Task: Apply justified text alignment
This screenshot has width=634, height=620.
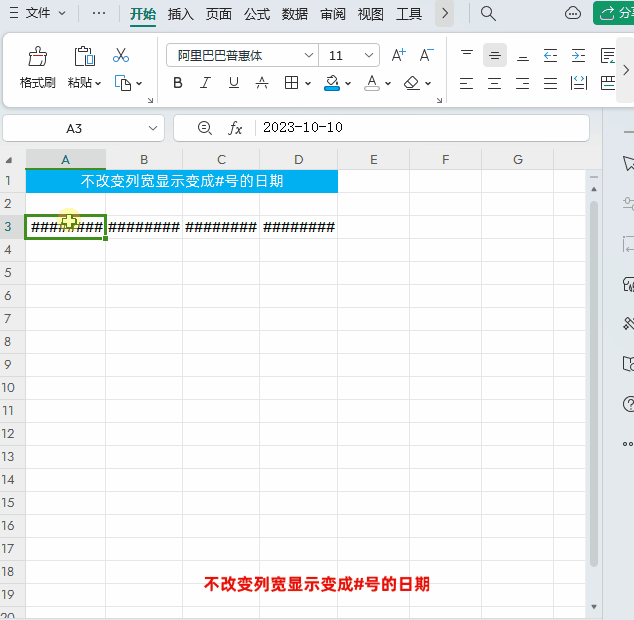Action: [550, 83]
